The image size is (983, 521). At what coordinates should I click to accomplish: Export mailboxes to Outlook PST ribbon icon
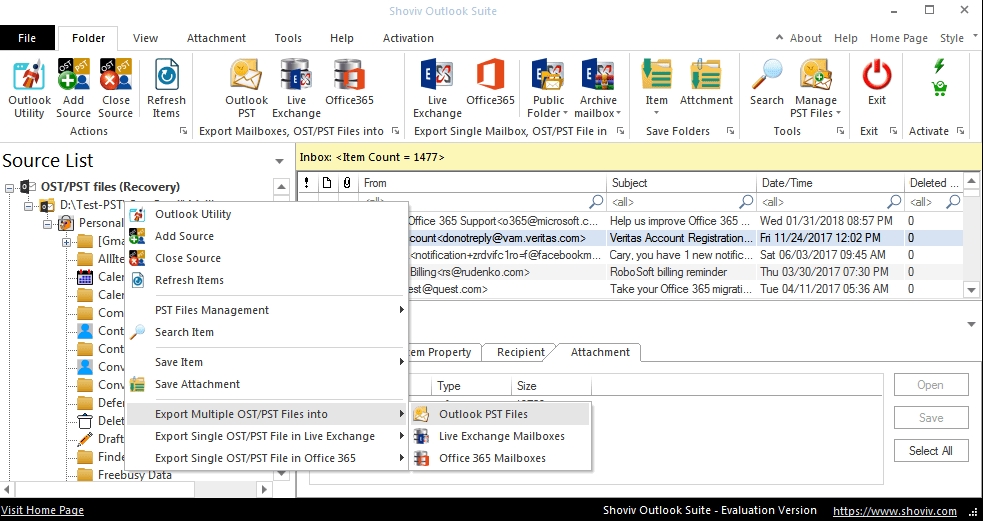click(x=246, y=89)
